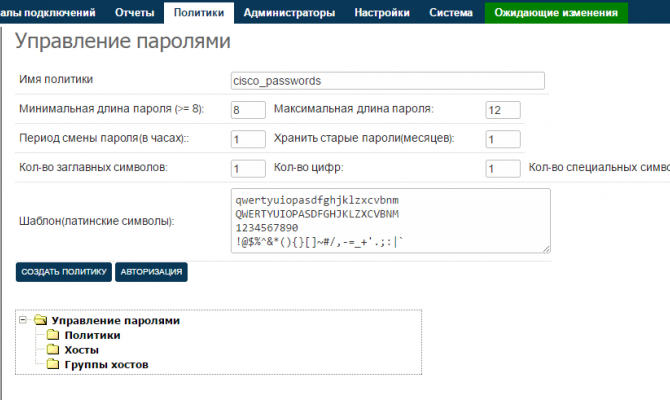Screen dimensions: 670x400
Task: Go to the Система tab
Action: coord(451,13)
